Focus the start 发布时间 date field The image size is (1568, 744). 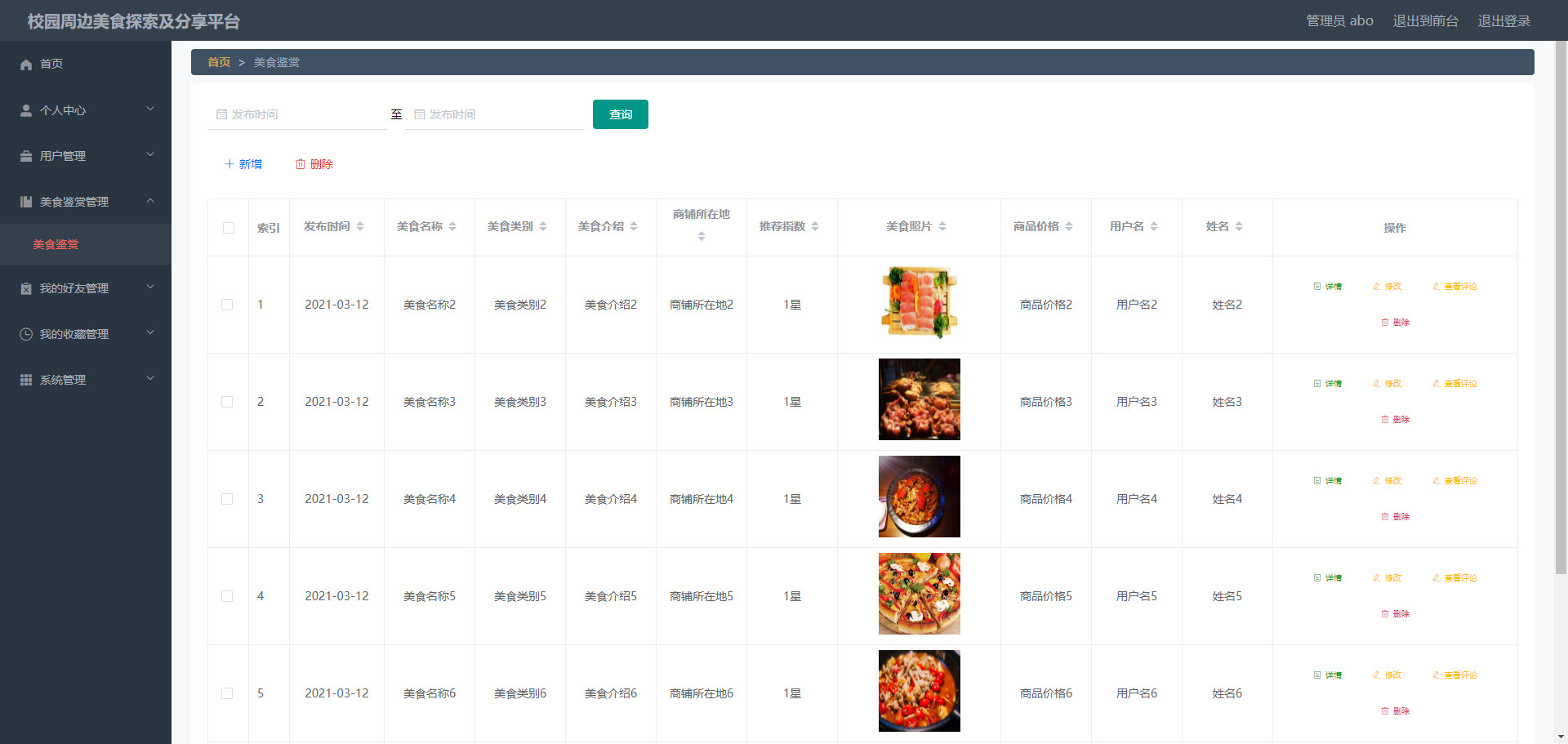297,114
